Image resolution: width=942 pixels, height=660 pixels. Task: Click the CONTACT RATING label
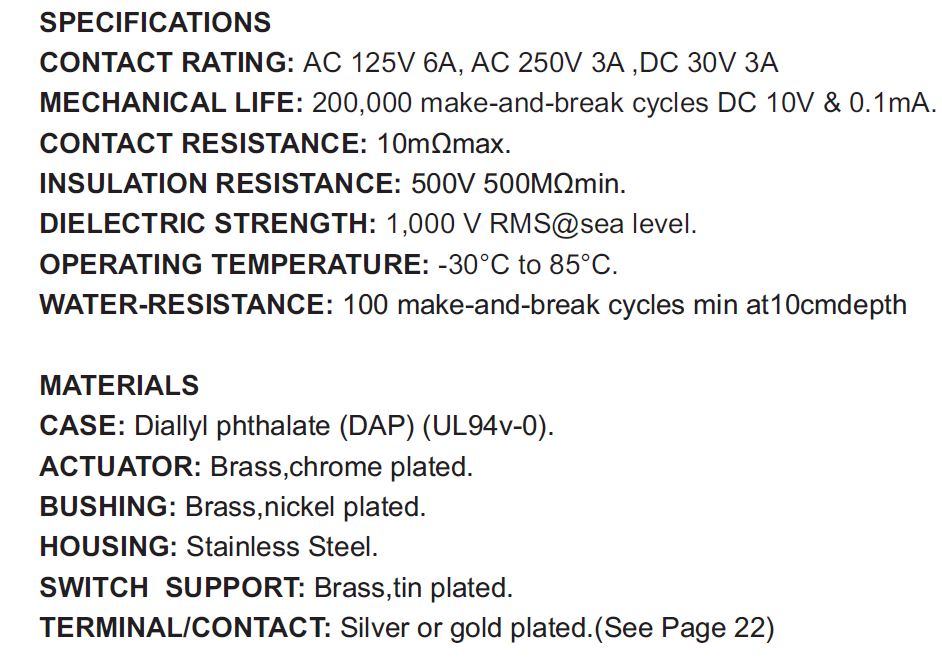(166, 63)
